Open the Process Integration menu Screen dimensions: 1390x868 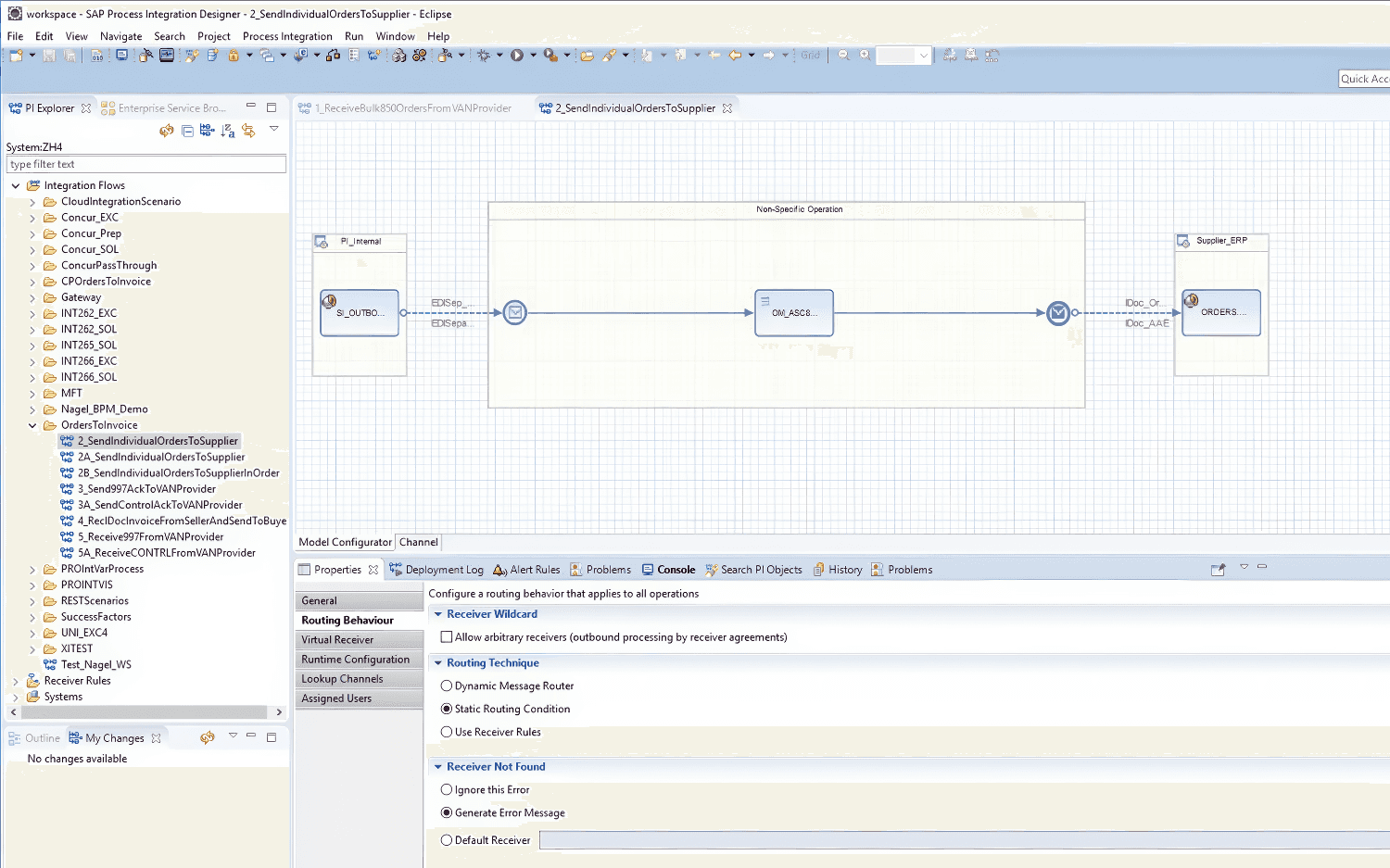tap(287, 36)
